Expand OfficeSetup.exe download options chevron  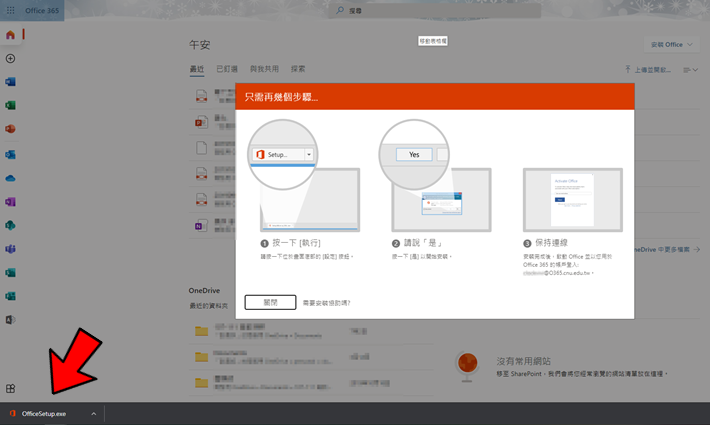[93, 414]
